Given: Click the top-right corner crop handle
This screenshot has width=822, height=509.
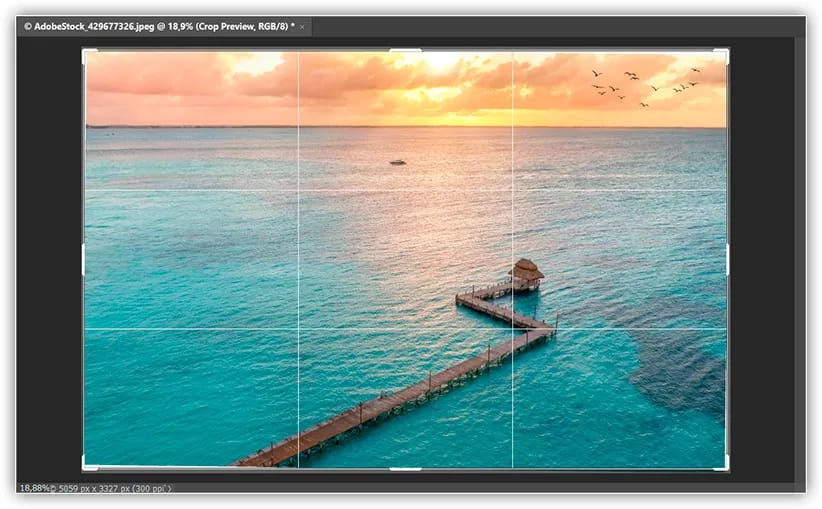Looking at the screenshot, I should pyautogui.click(x=725, y=53).
